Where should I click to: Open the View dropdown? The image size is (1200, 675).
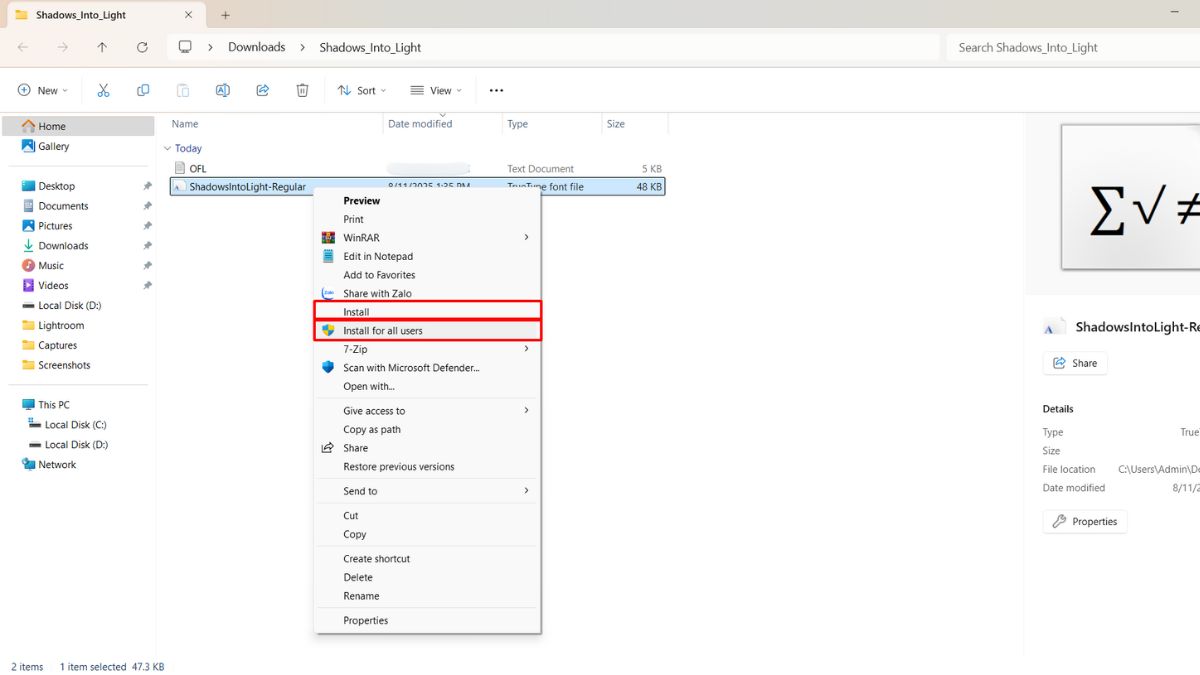tap(436, 90)
